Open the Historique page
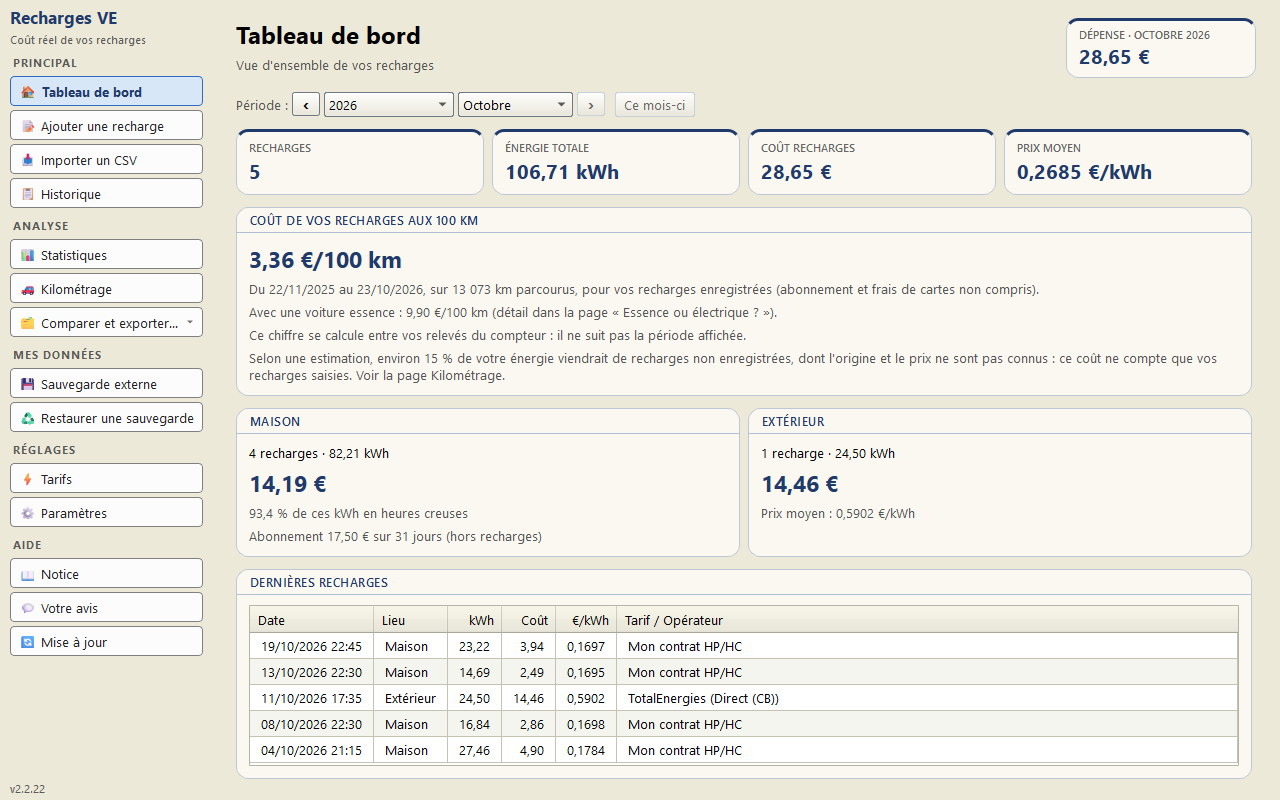Screen dimensions: 1280x800 106,194
